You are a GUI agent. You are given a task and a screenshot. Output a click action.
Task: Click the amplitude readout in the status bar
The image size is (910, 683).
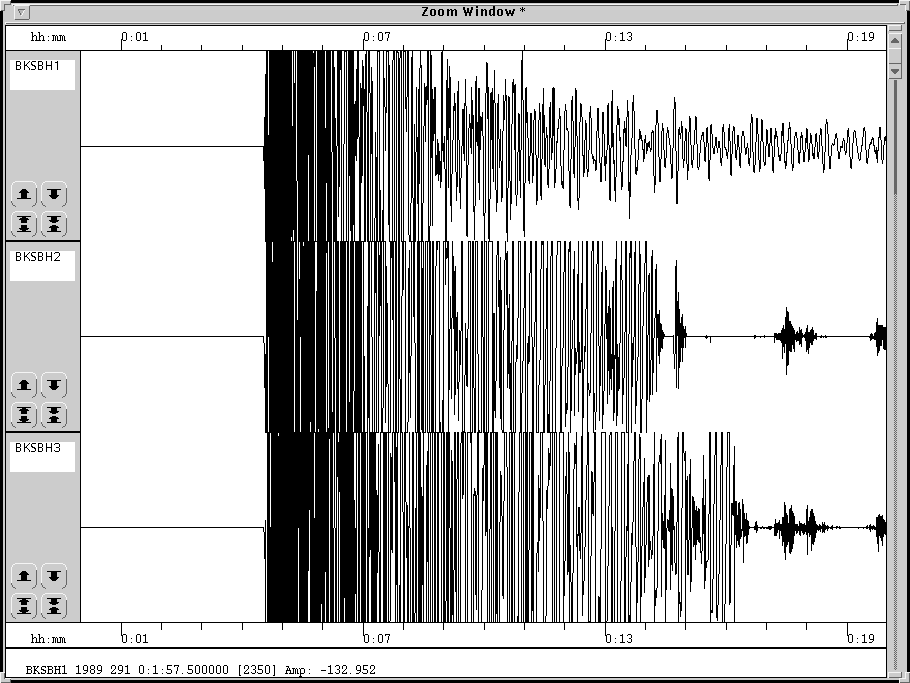click(x=330, y=670)
